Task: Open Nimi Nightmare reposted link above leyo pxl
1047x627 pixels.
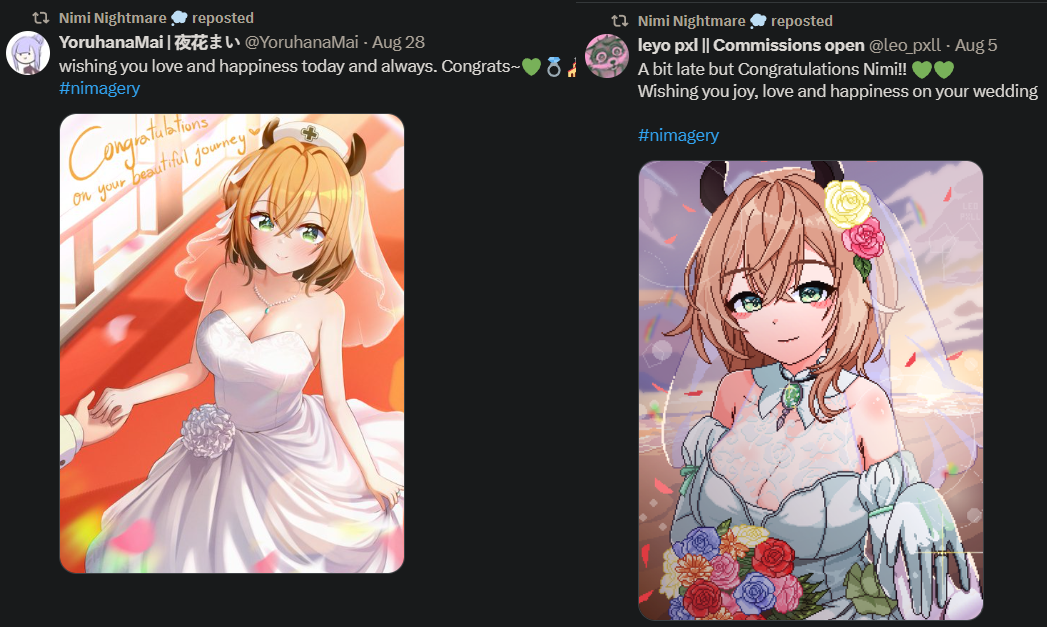Action: [735, 21]
